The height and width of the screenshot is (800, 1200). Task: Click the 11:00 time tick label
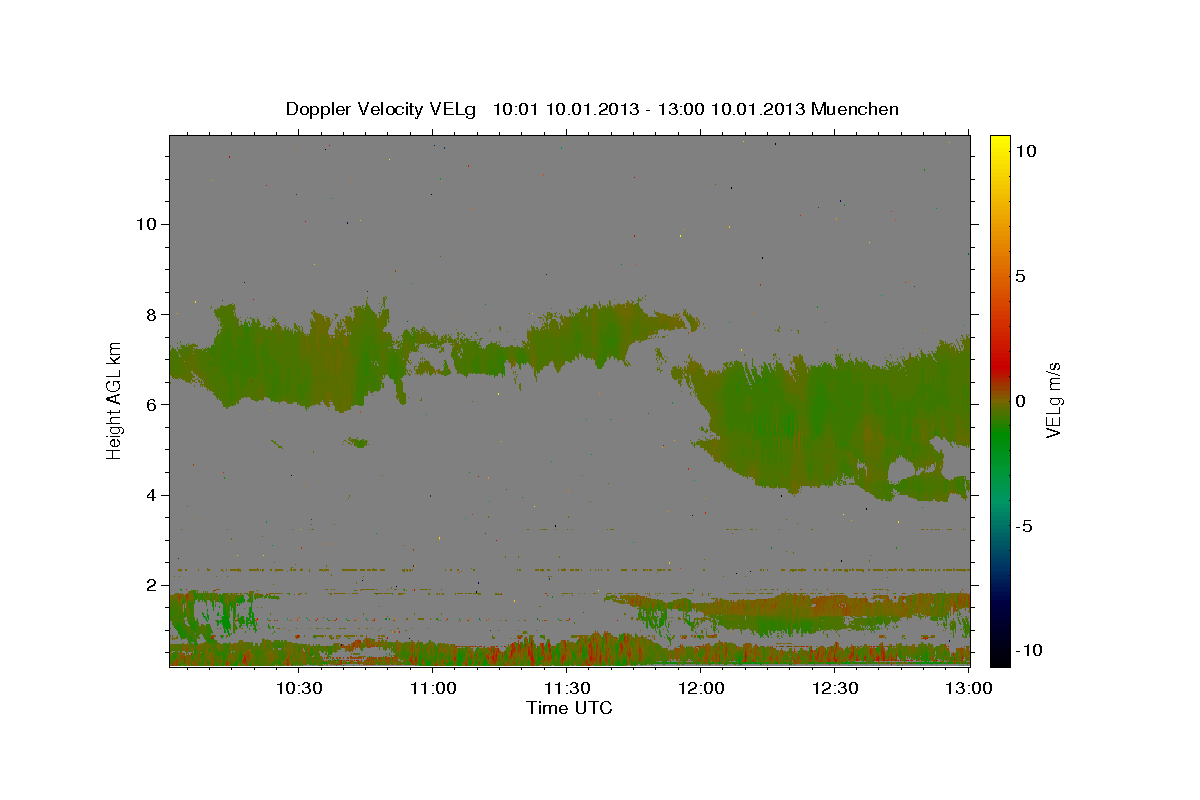[433, 688]
